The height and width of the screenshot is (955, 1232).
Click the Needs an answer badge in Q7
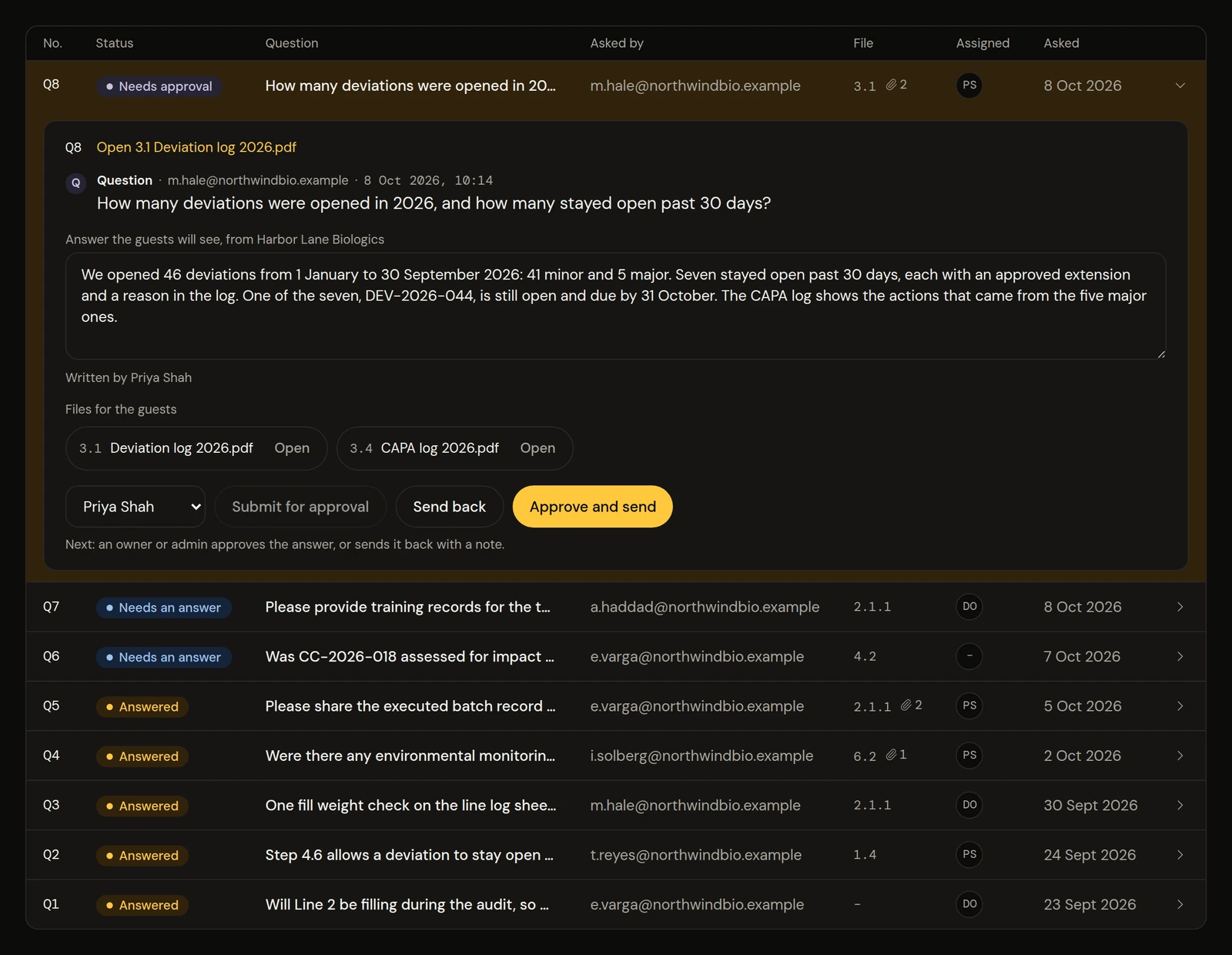[x=164, y=608]
